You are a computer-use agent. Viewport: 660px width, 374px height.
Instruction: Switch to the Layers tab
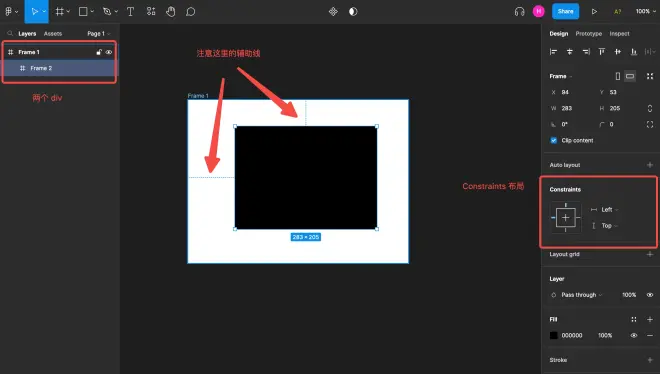[27, 34]
